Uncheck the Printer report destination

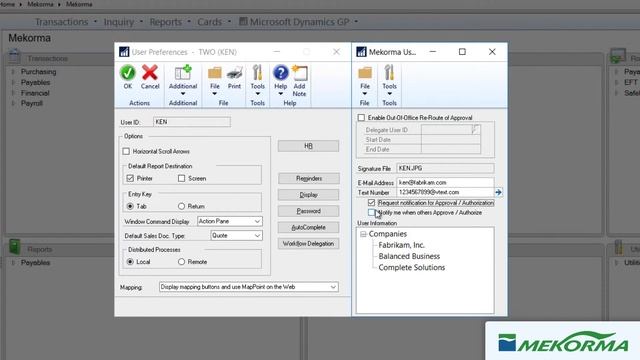130,178
